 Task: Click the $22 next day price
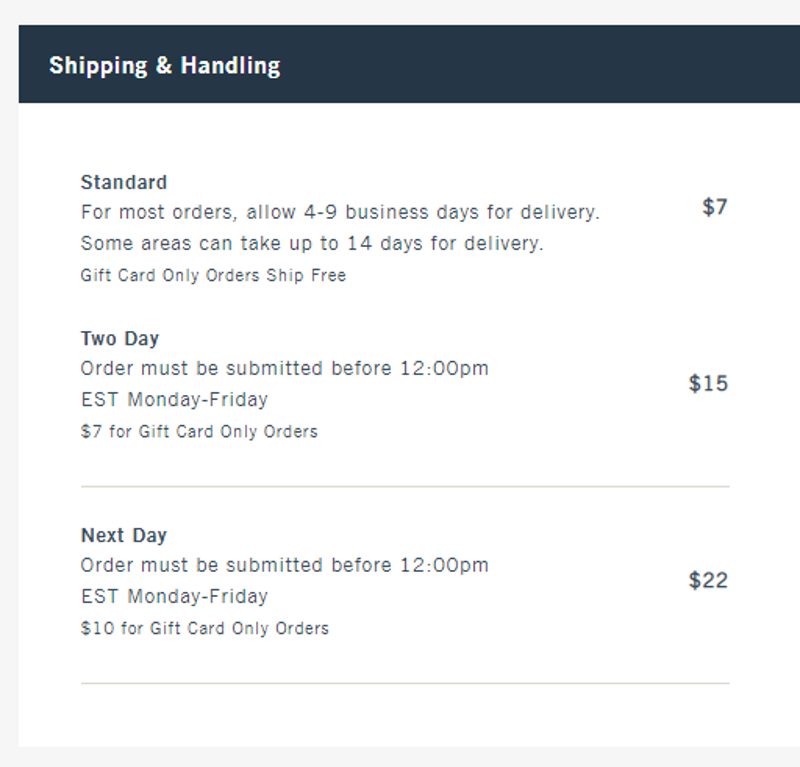[708, 581]
